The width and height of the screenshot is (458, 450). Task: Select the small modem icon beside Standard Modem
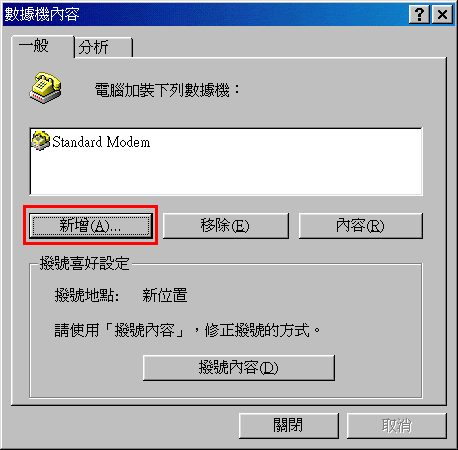click(41, 141)
